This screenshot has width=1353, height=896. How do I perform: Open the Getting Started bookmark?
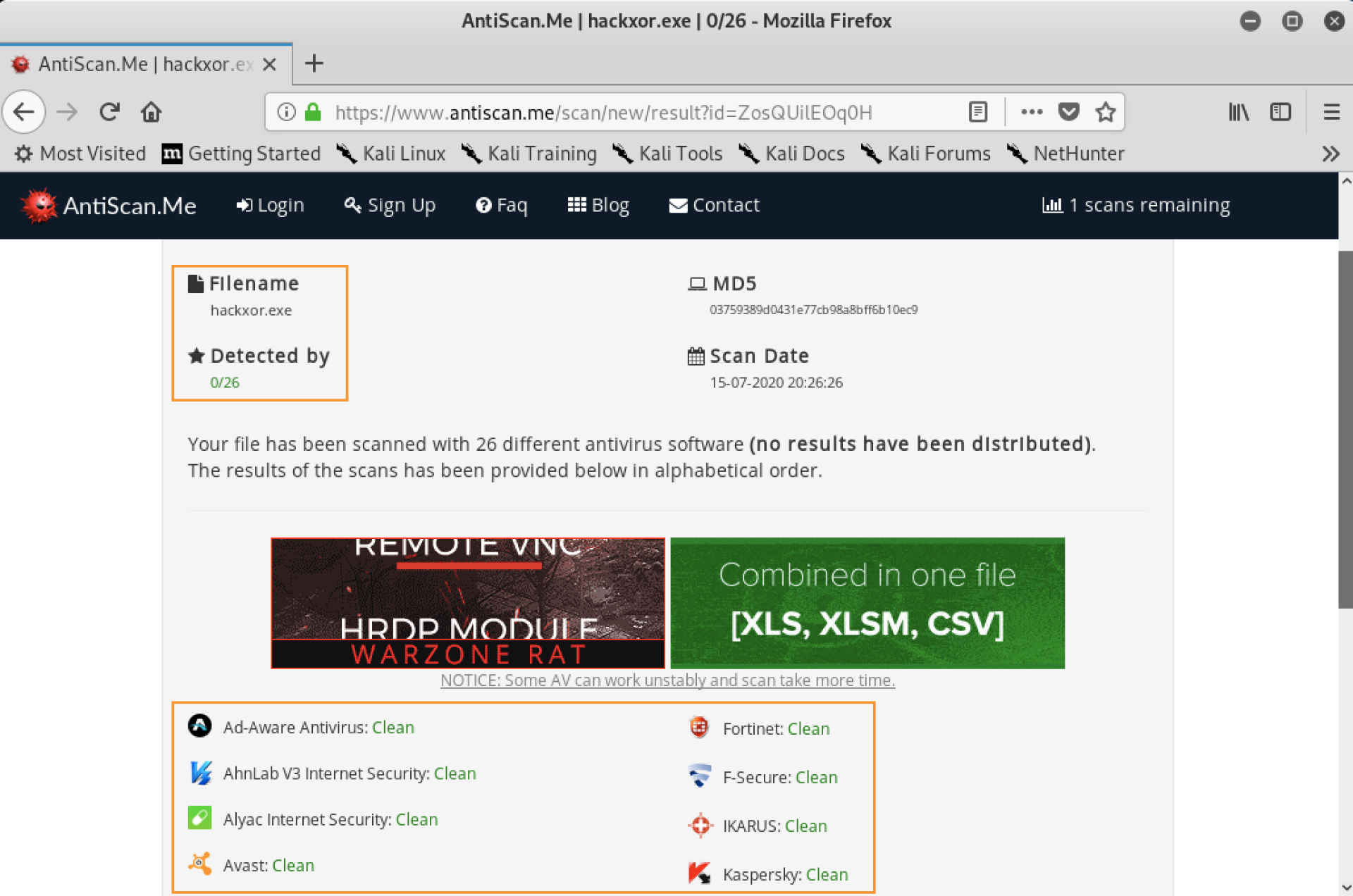click(241, 154)
